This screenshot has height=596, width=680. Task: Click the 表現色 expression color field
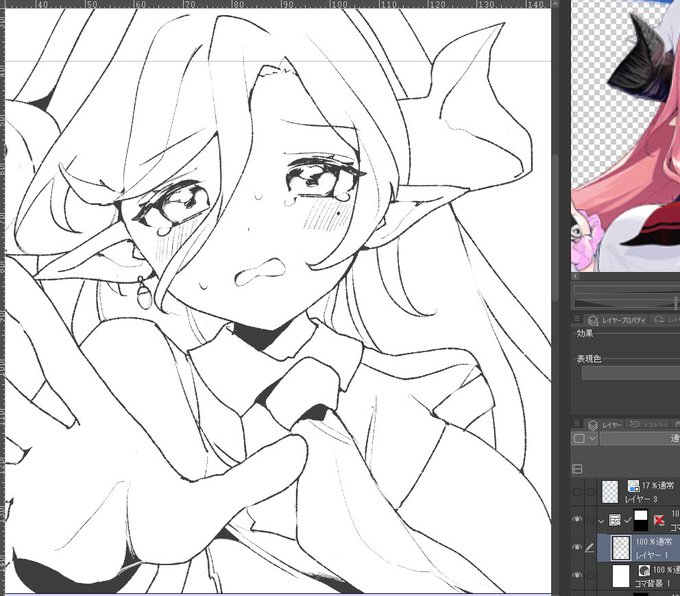pyautogui.click(x=631, y=373)
